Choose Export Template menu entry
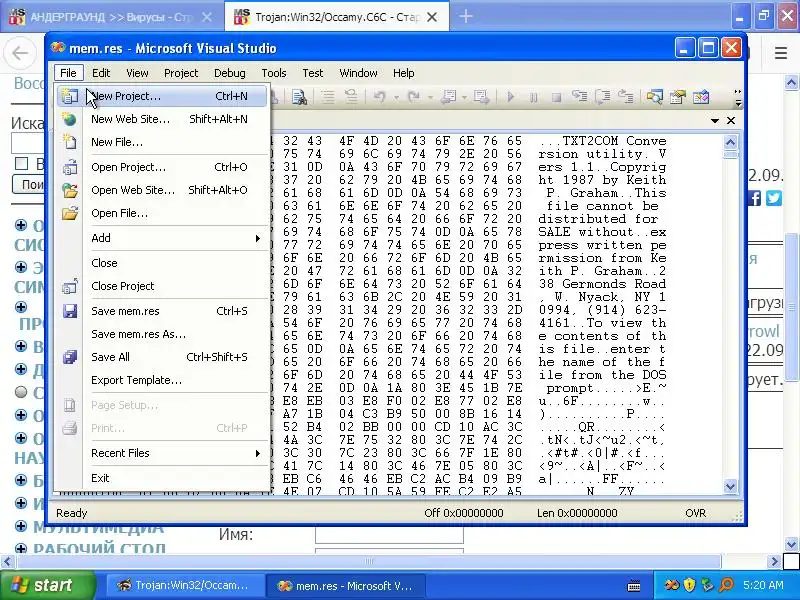Image resolution: width=800 pixels, height=600 pixels. [161, 380]
